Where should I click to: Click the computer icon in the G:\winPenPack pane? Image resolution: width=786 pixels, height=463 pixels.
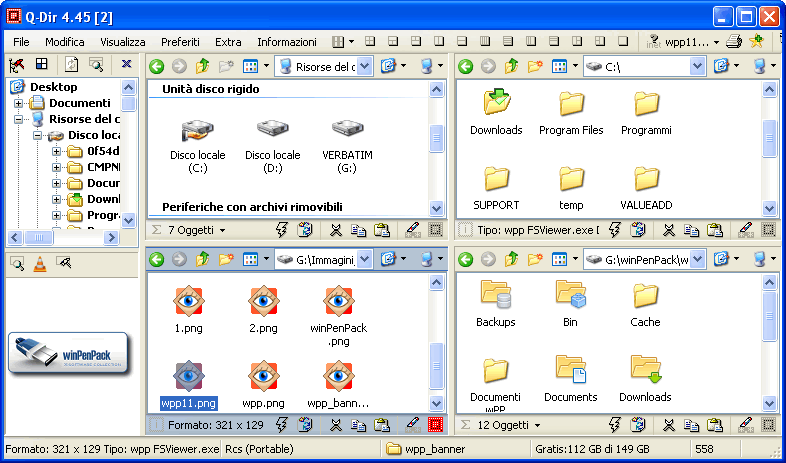[x=759, y=259]
